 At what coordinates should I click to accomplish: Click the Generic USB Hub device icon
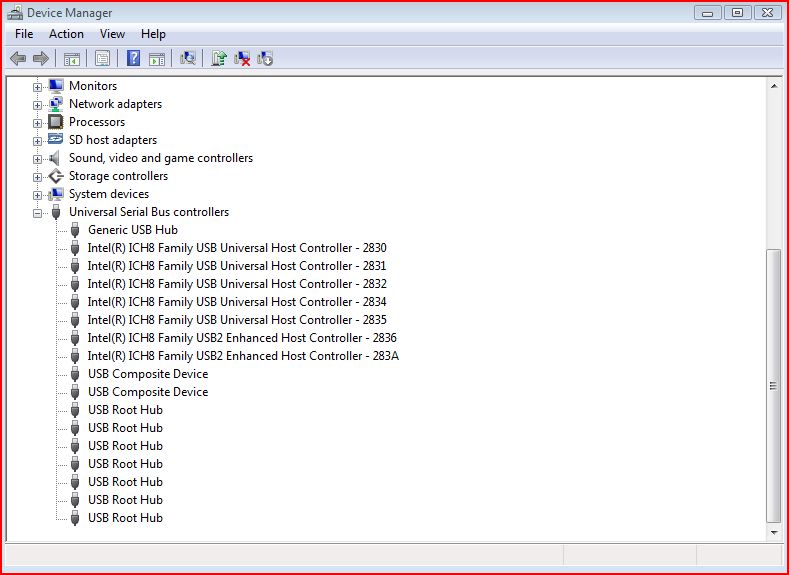75,230
